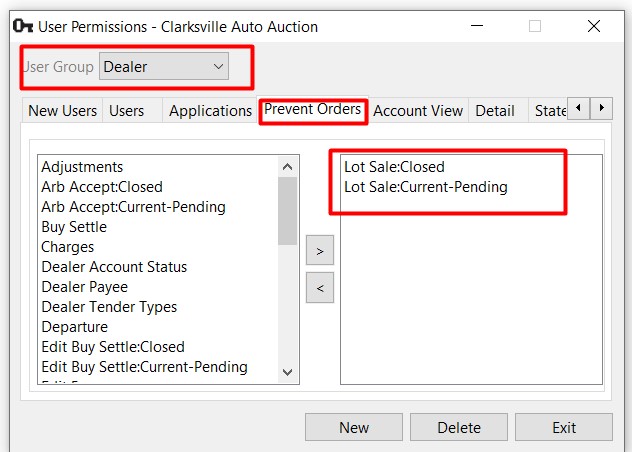
Task: Remove item using the < arrow button
Action: (319, 289)
